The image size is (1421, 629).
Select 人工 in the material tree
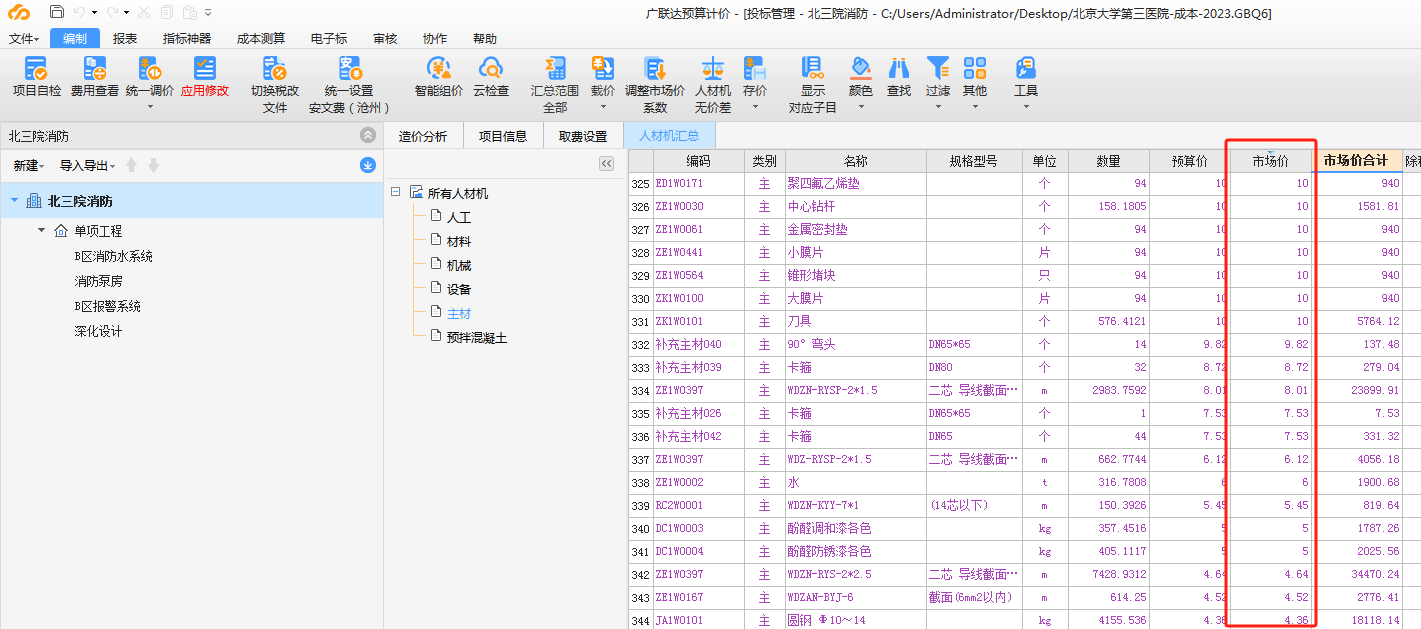click(x=459, y=217)
